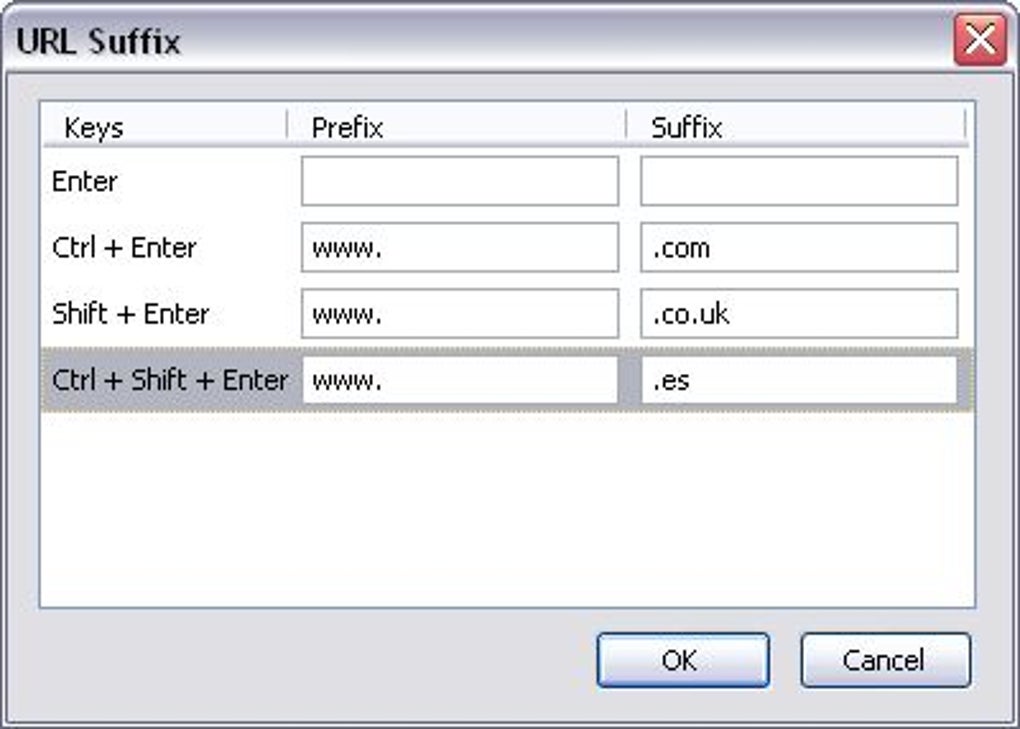Viewport: 1020px width, 729px height.
Task: Click the Keys column header
Action: click(x=94, y=128)
